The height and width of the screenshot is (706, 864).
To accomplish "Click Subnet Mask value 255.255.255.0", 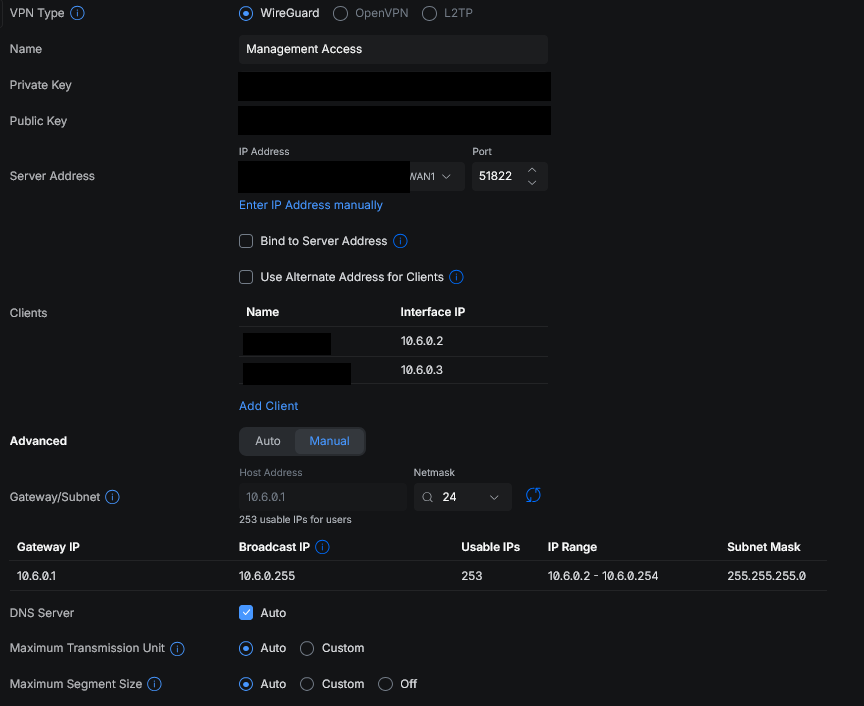I will click(x=766, y=576).
